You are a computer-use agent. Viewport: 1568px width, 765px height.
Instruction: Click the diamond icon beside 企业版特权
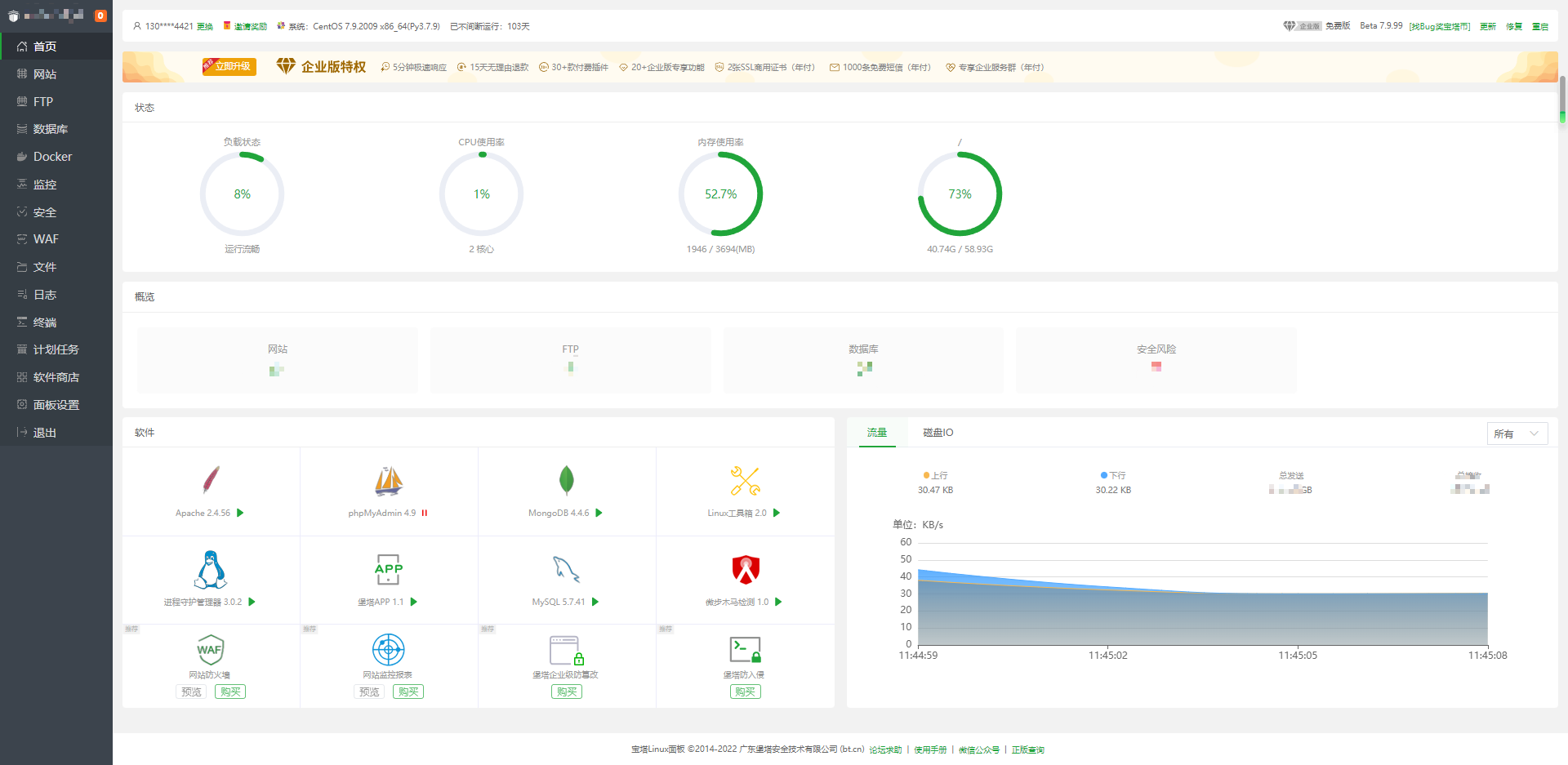coord(286,66)
